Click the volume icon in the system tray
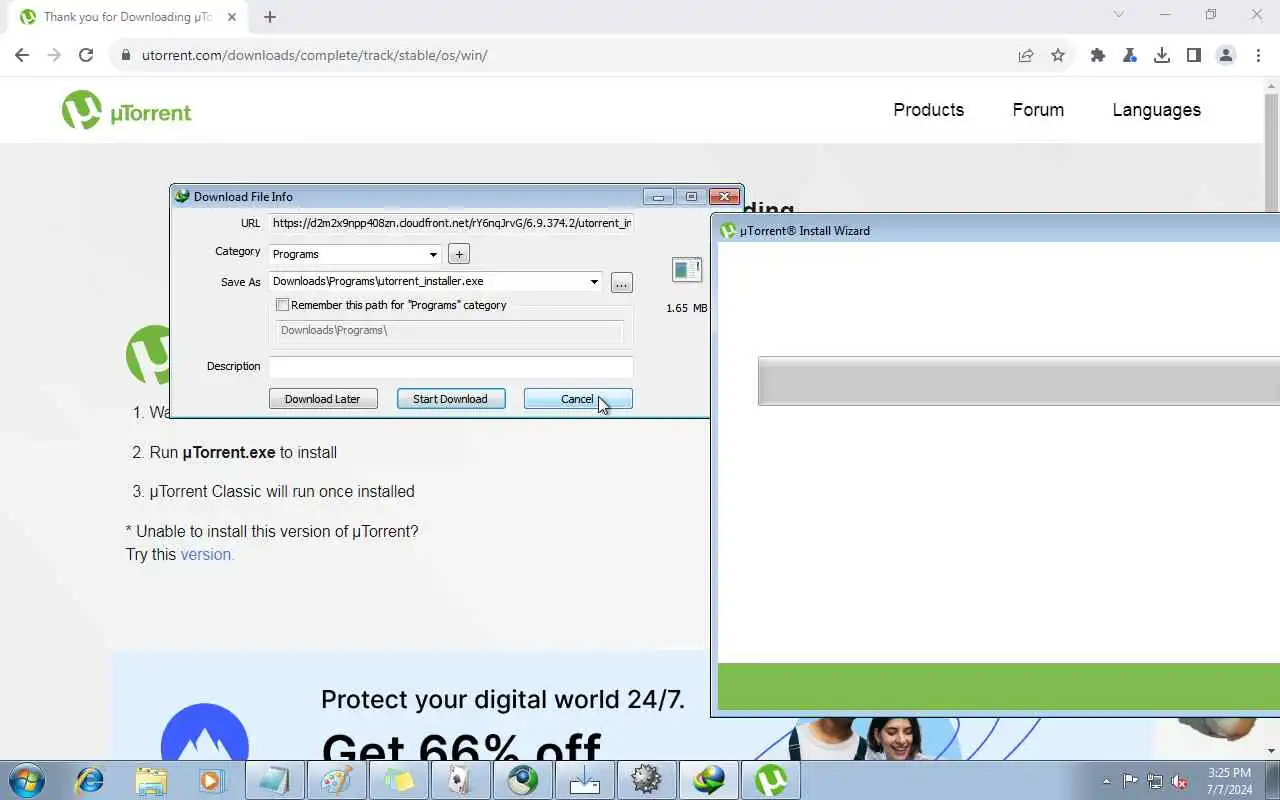 (1180, 781)
